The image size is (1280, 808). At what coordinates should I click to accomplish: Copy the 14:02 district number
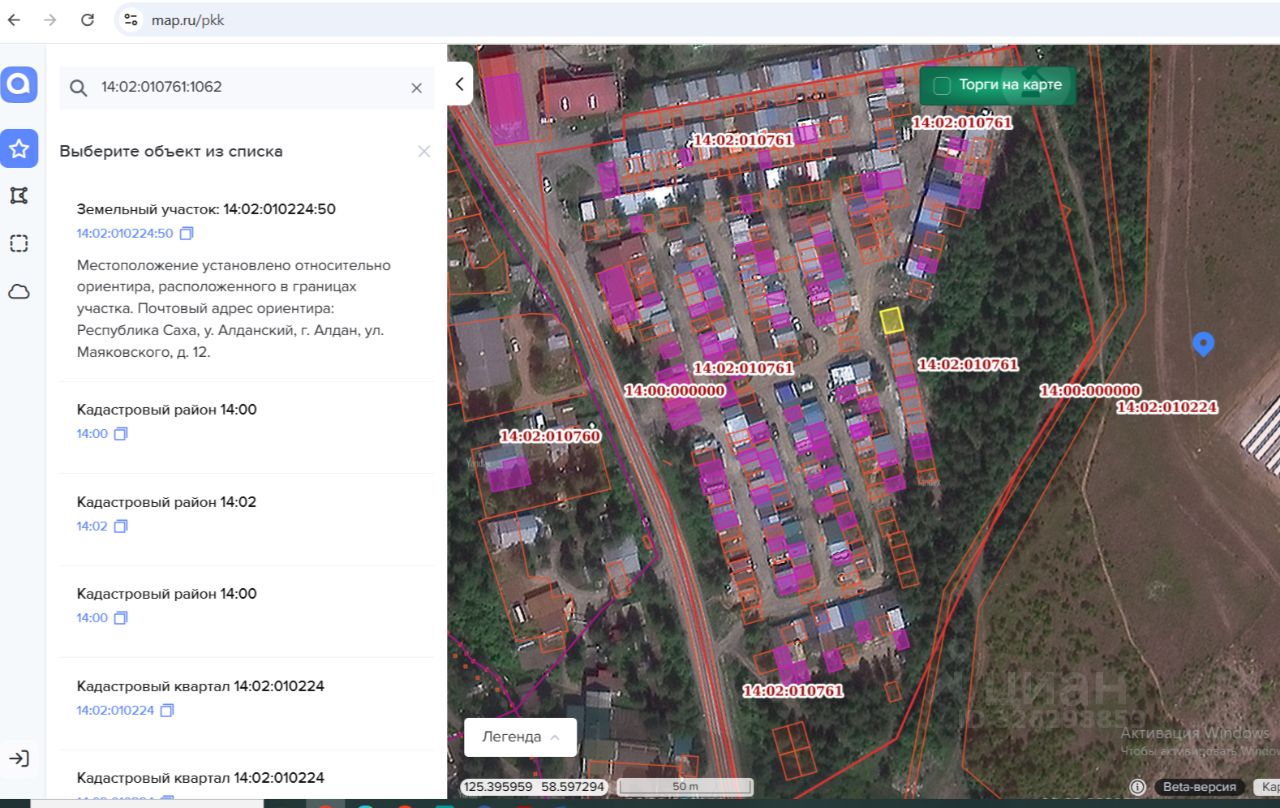pos(121,526)
